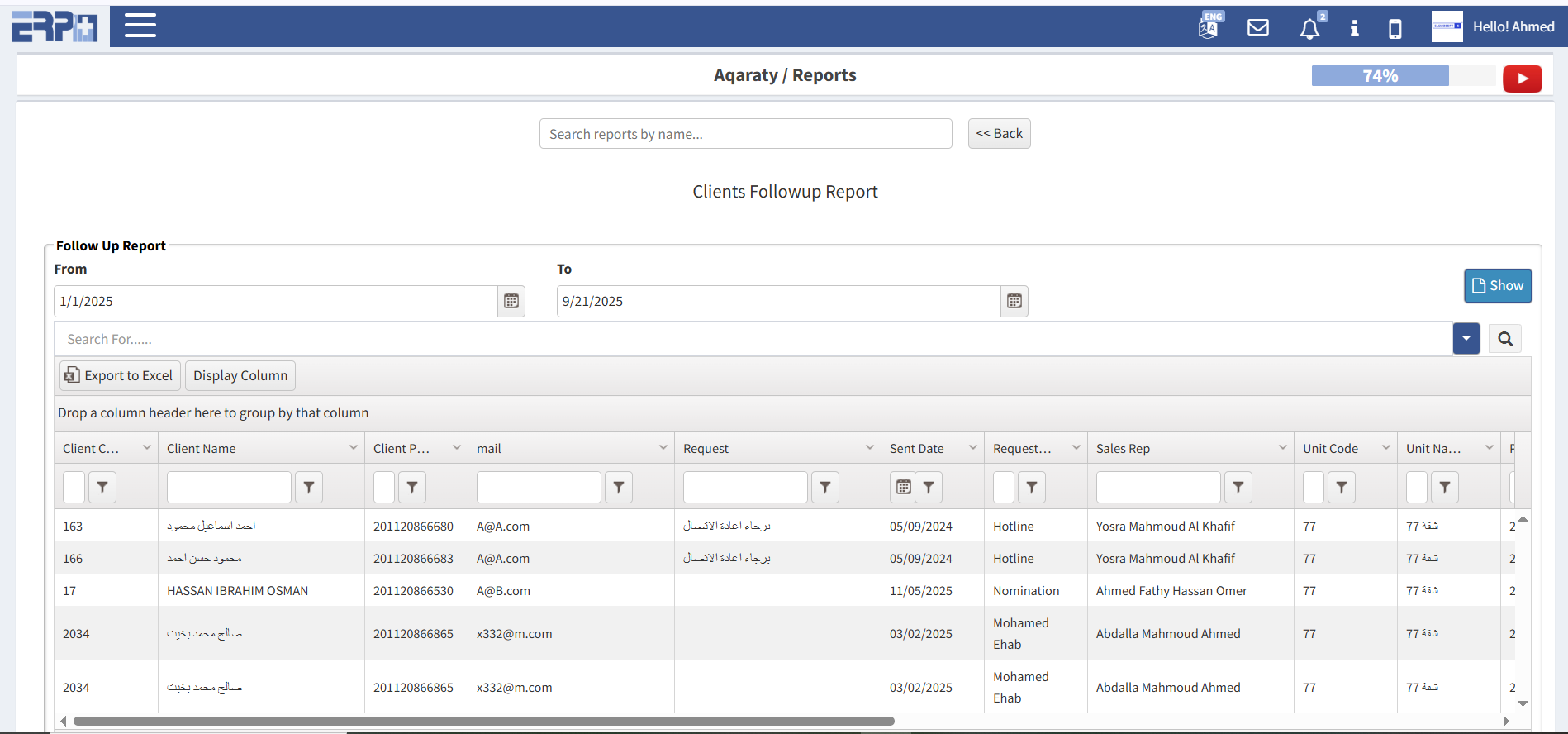Open the Sales Rep column dropdown chevron
This screenshot has height=734, width=1568.
click(x=1282, y=448)
